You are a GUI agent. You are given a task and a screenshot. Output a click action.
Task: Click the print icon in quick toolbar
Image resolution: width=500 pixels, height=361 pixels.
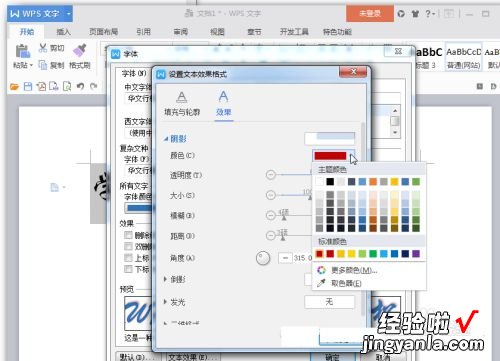54,86
